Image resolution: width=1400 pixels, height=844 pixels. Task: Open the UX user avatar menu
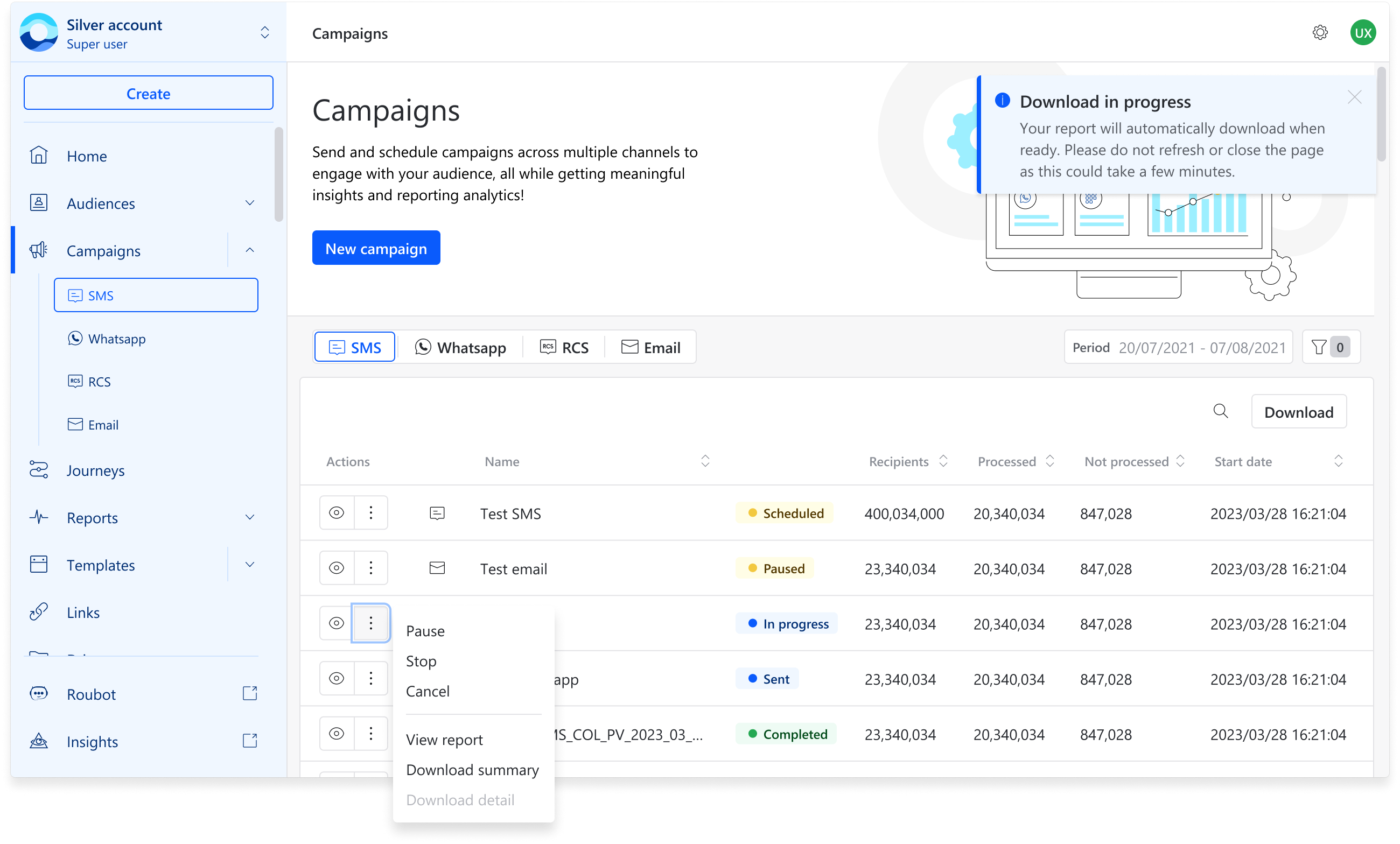tap(1362, 33)
